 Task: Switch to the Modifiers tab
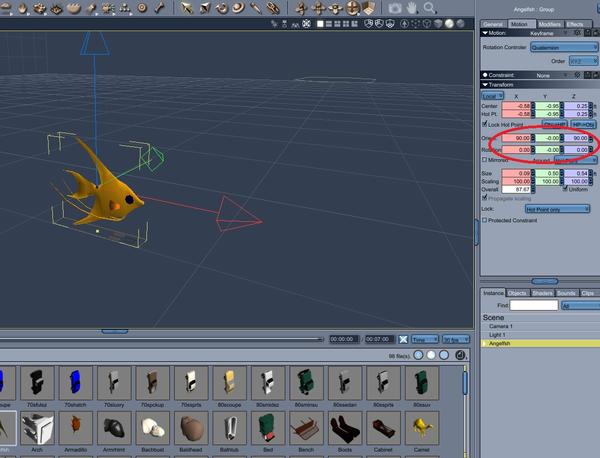click(549, 24)
